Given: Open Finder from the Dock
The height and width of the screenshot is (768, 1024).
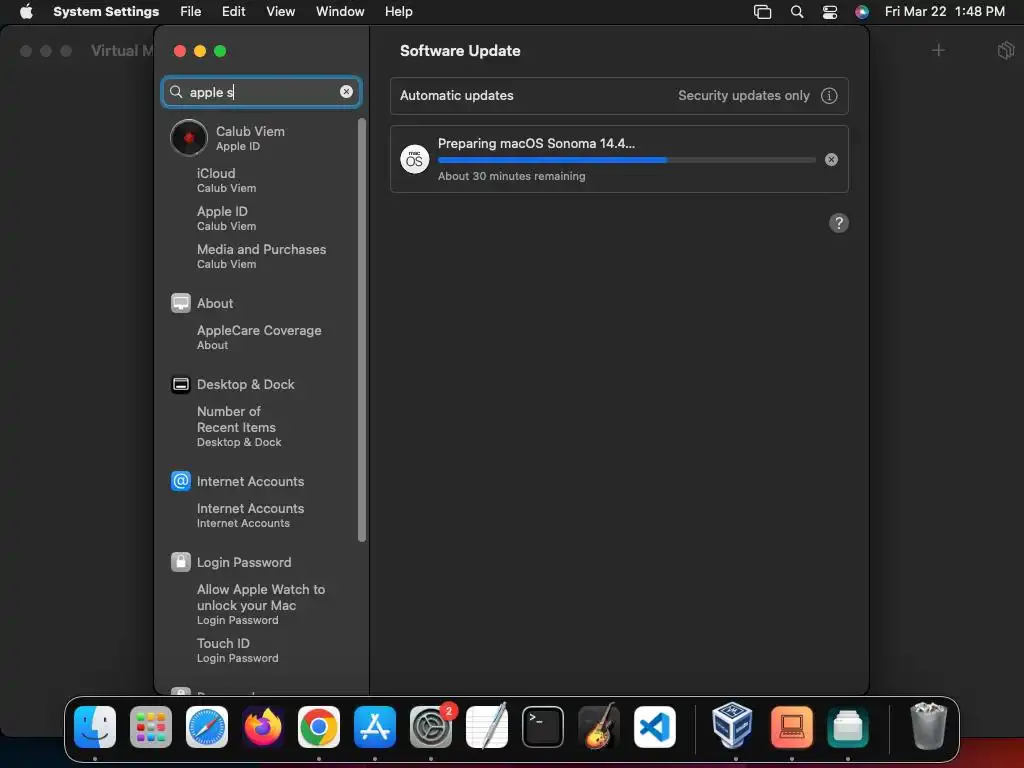Looking at the screenshot, I should coord(95,727).
